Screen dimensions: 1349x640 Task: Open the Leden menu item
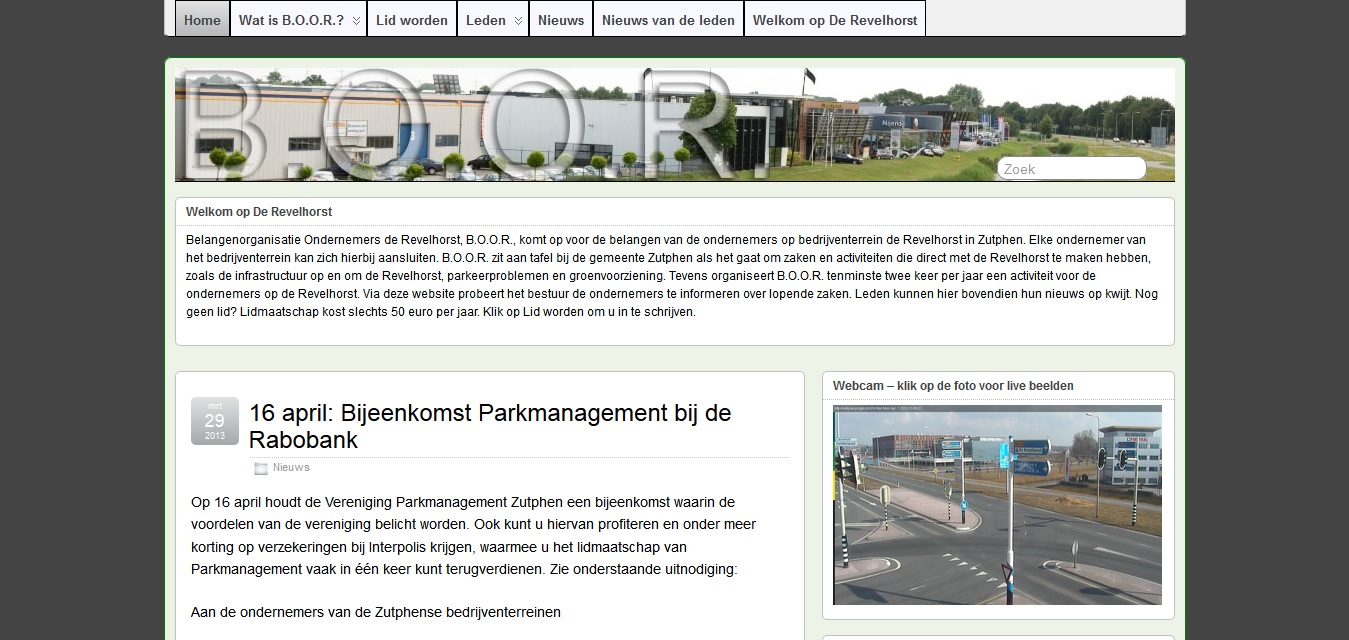[485, 20]
